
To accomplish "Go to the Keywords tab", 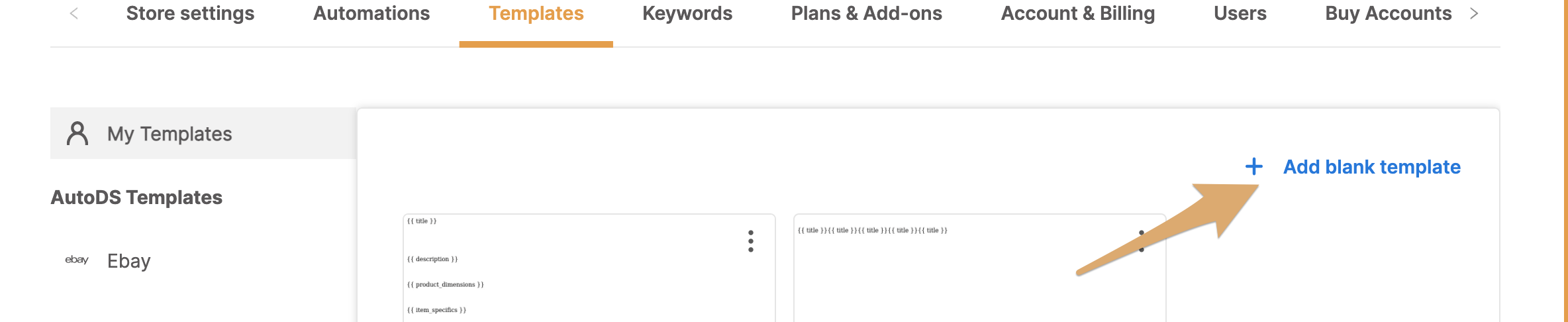I will click(687, 14).
